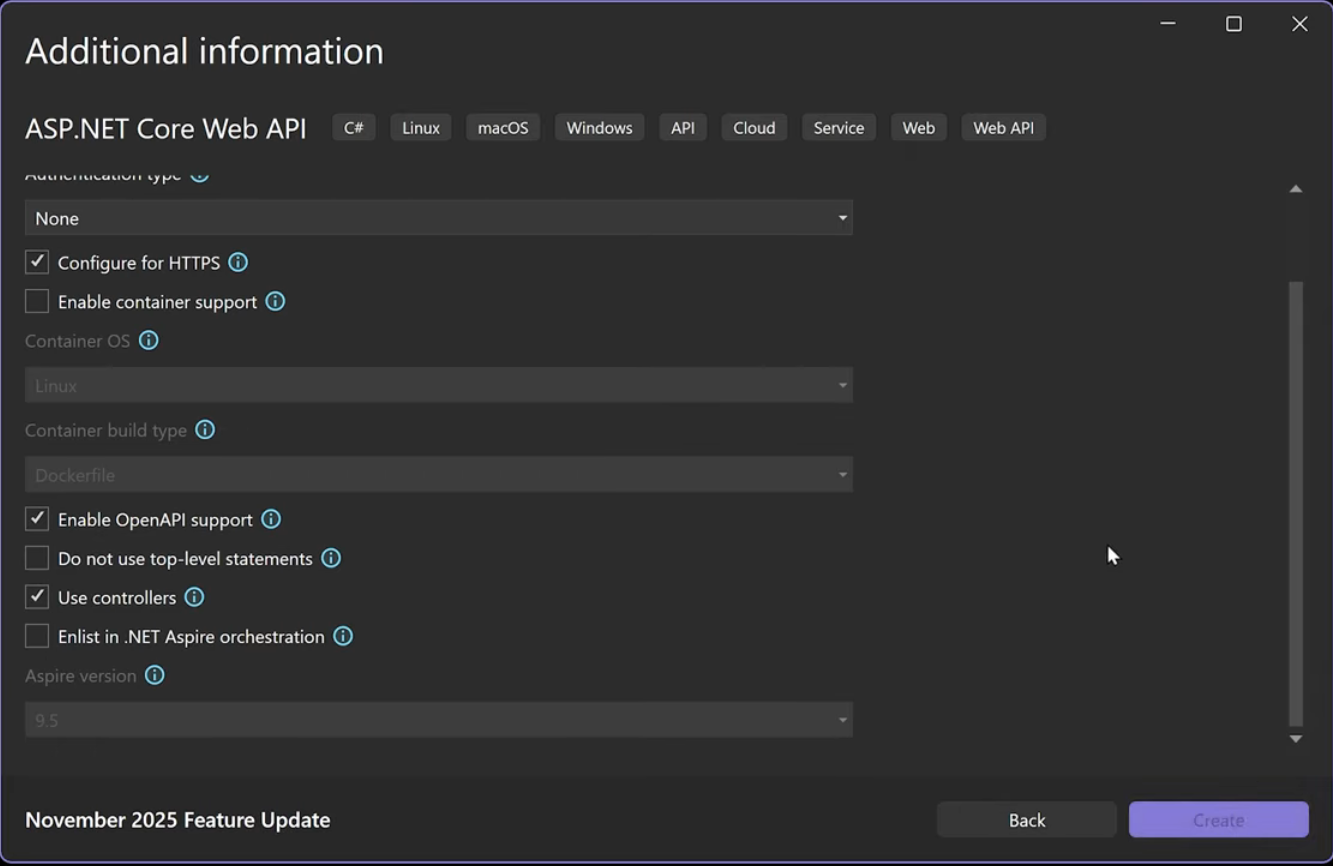Click the Configure for HTTPS info icon
This screenshot has height=866, width=1333.
(237, 262)
